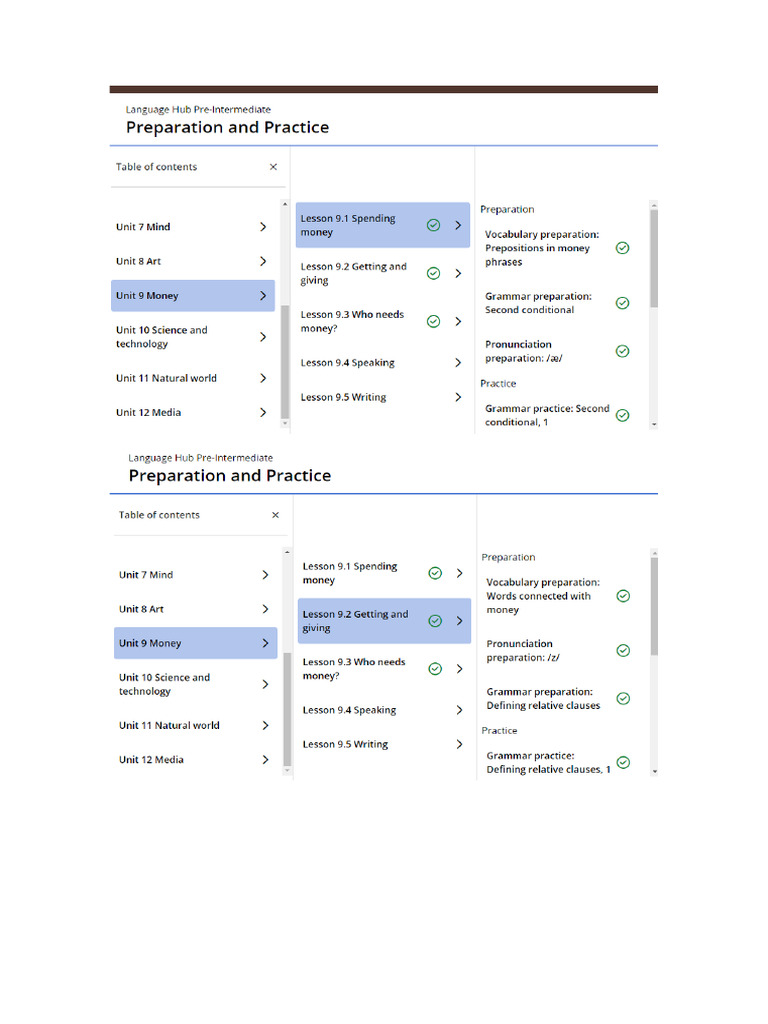Click the checkmark next to Pronunciation preparation /z/
The image size is (768, 1024).
623,650
